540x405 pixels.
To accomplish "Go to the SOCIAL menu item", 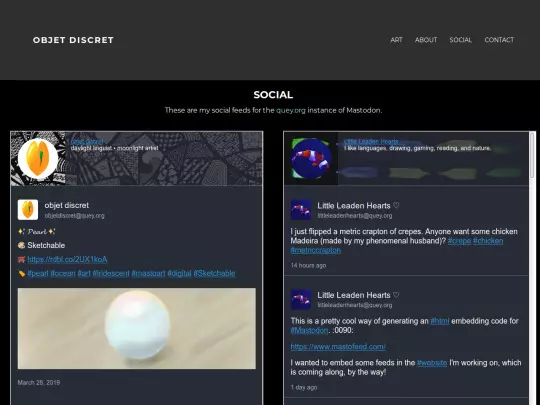I will [x=460, y=40].
